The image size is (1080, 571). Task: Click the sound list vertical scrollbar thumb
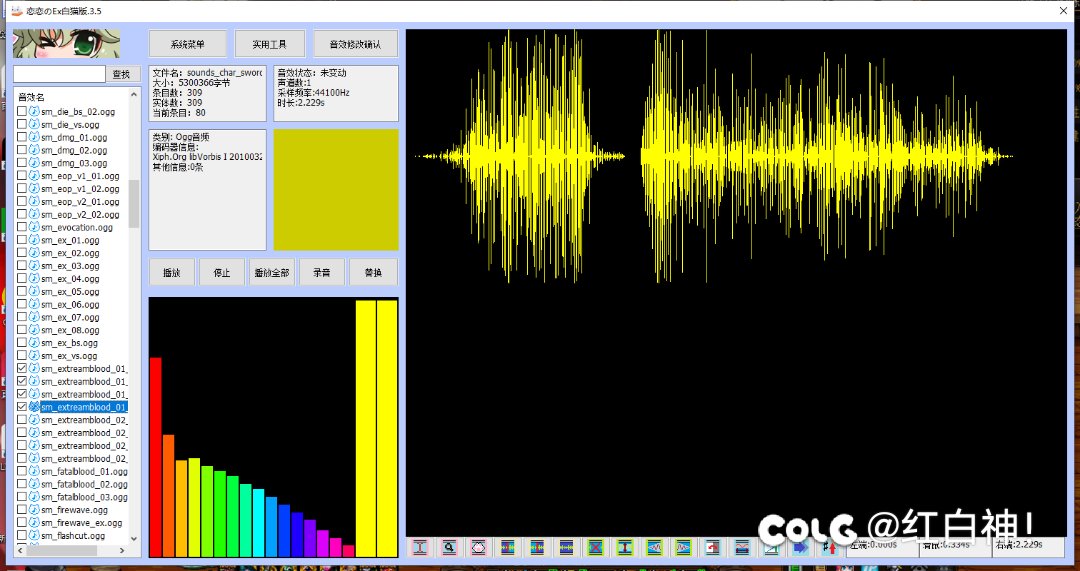click(x=134, y=204)
